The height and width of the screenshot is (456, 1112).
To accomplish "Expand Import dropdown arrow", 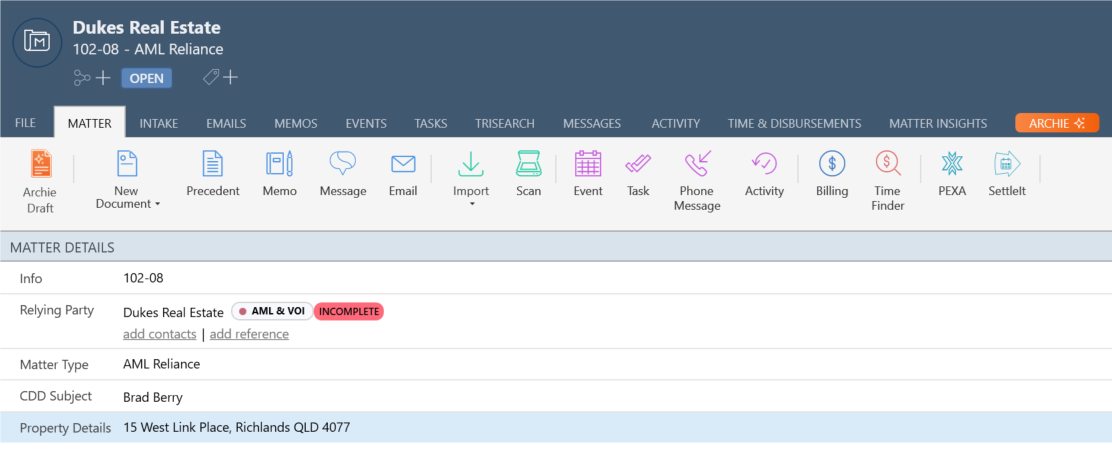I will [472, 205].
